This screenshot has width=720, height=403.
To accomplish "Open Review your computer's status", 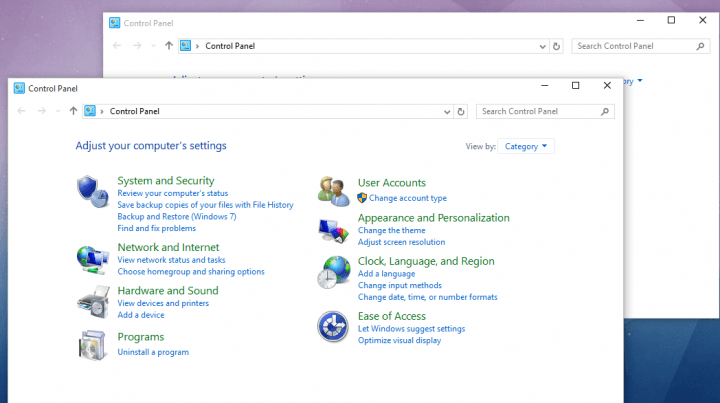I will tap(173, 193).
